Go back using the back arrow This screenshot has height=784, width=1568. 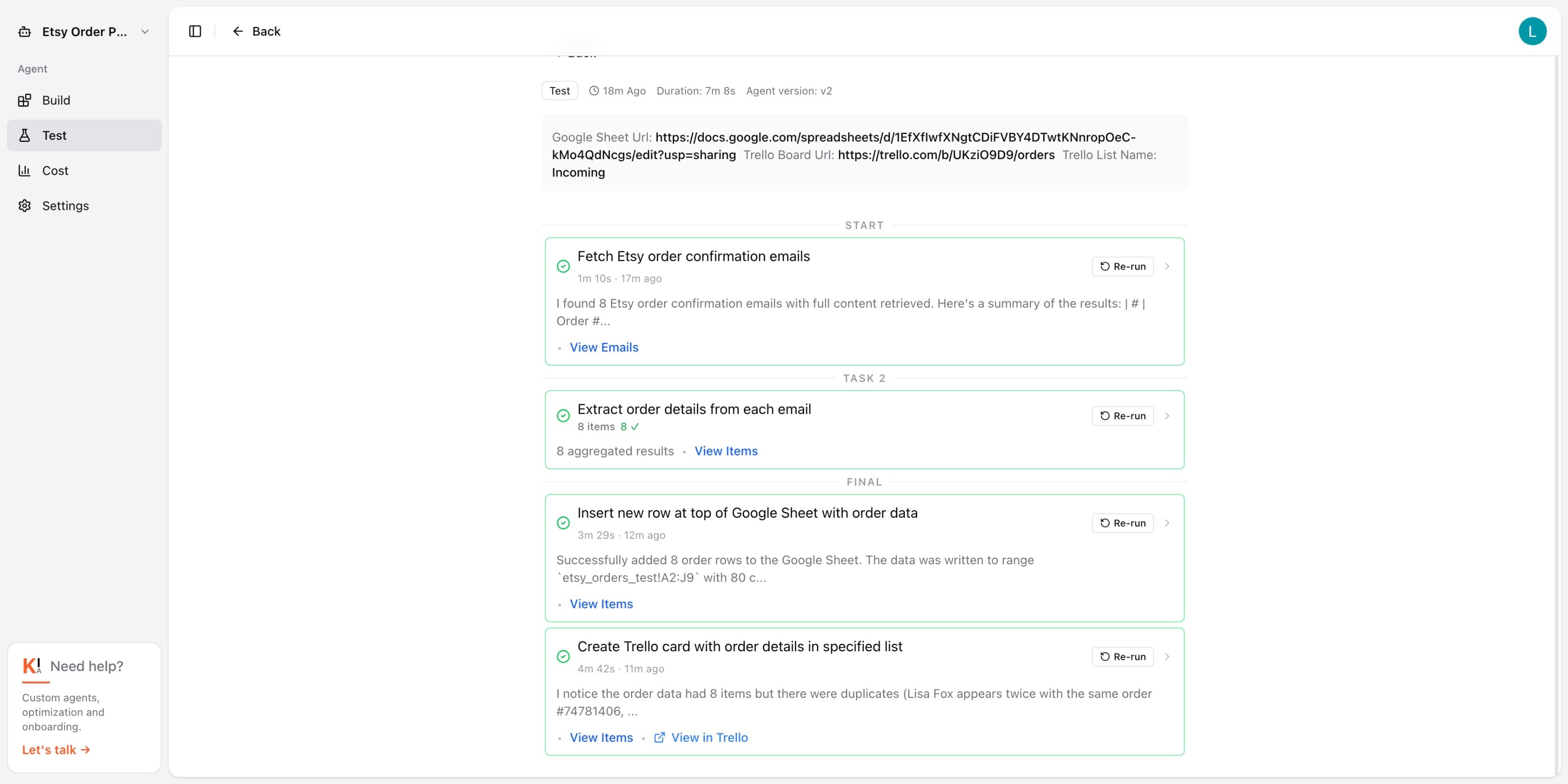[237, 31]
